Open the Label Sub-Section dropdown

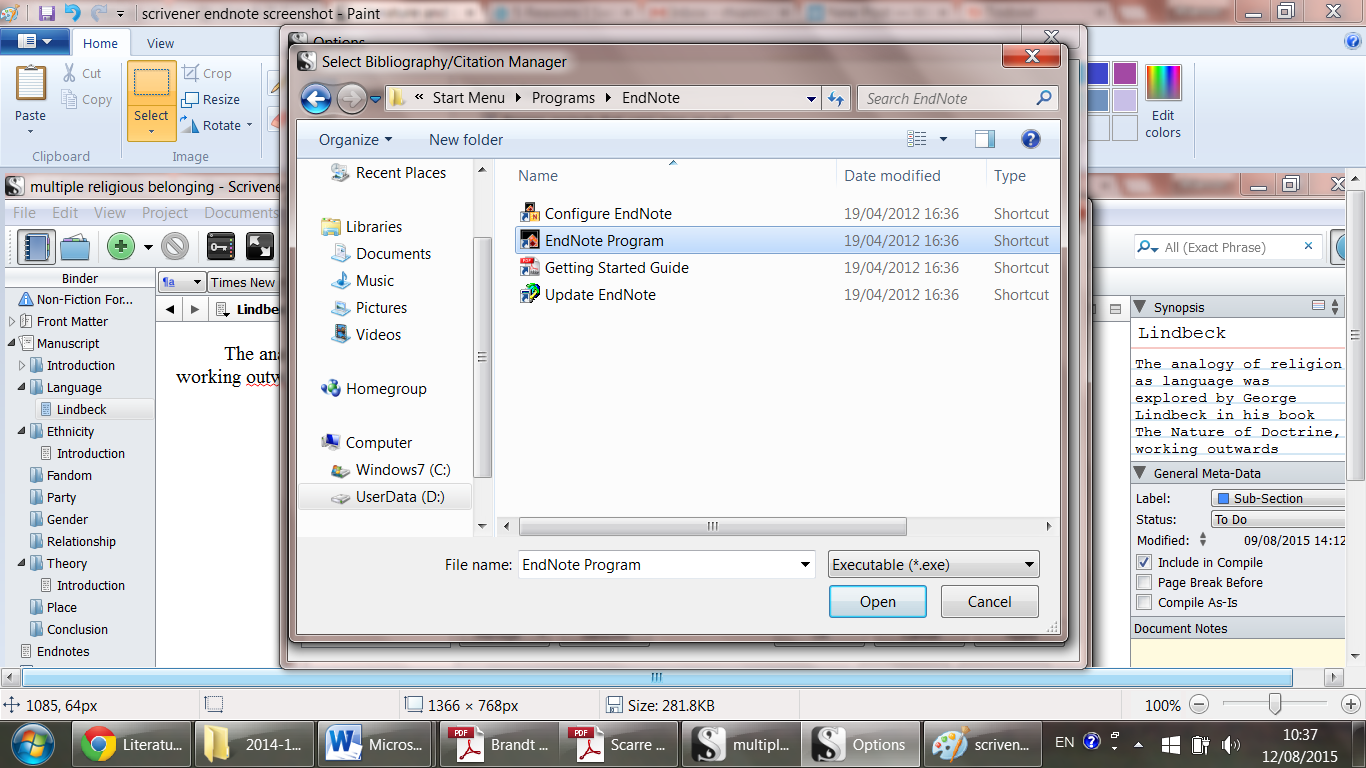pos(1278,498)
